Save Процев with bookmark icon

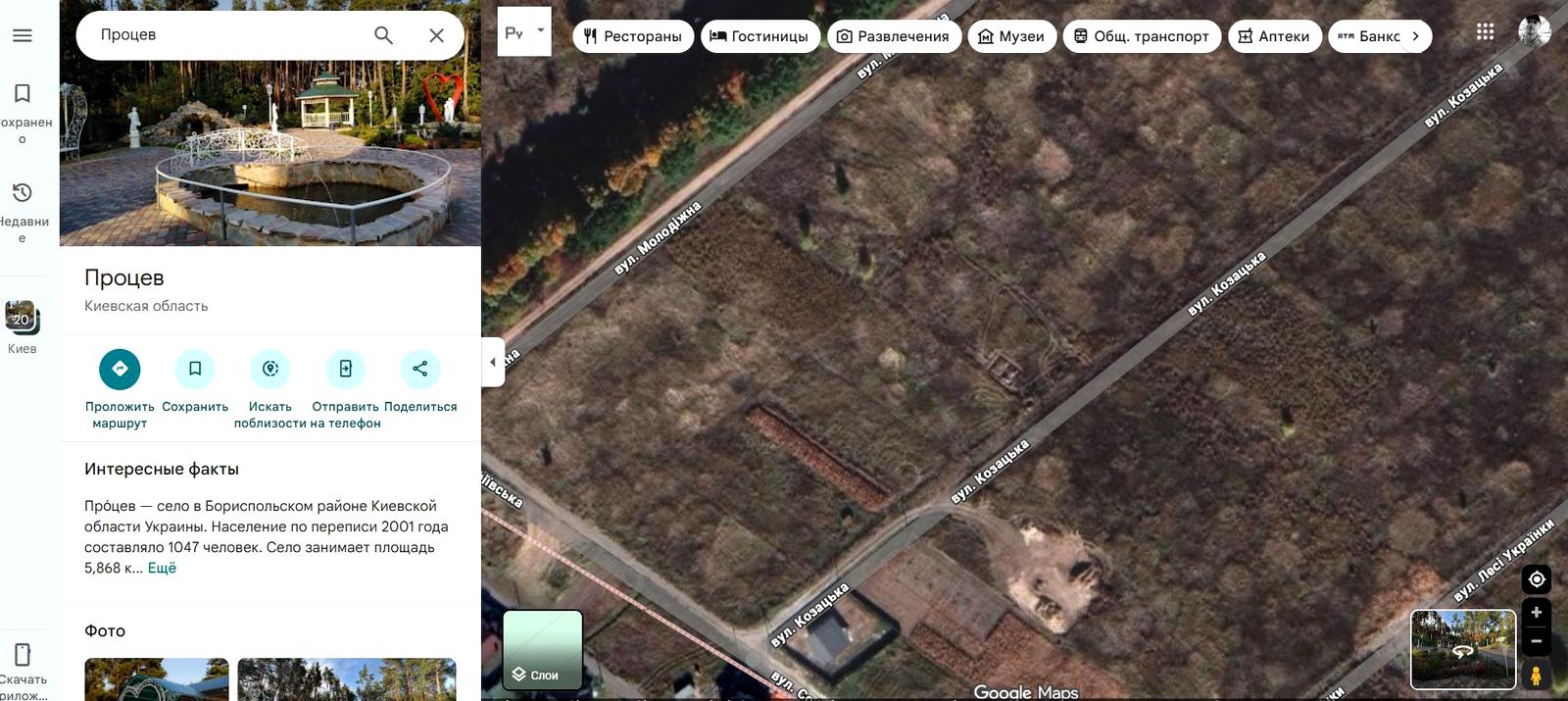[195, 369]
